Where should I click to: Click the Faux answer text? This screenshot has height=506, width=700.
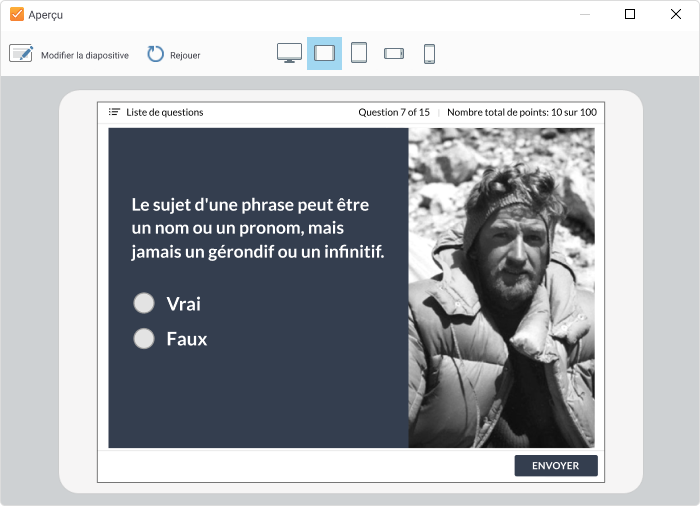tap(187, 339)
